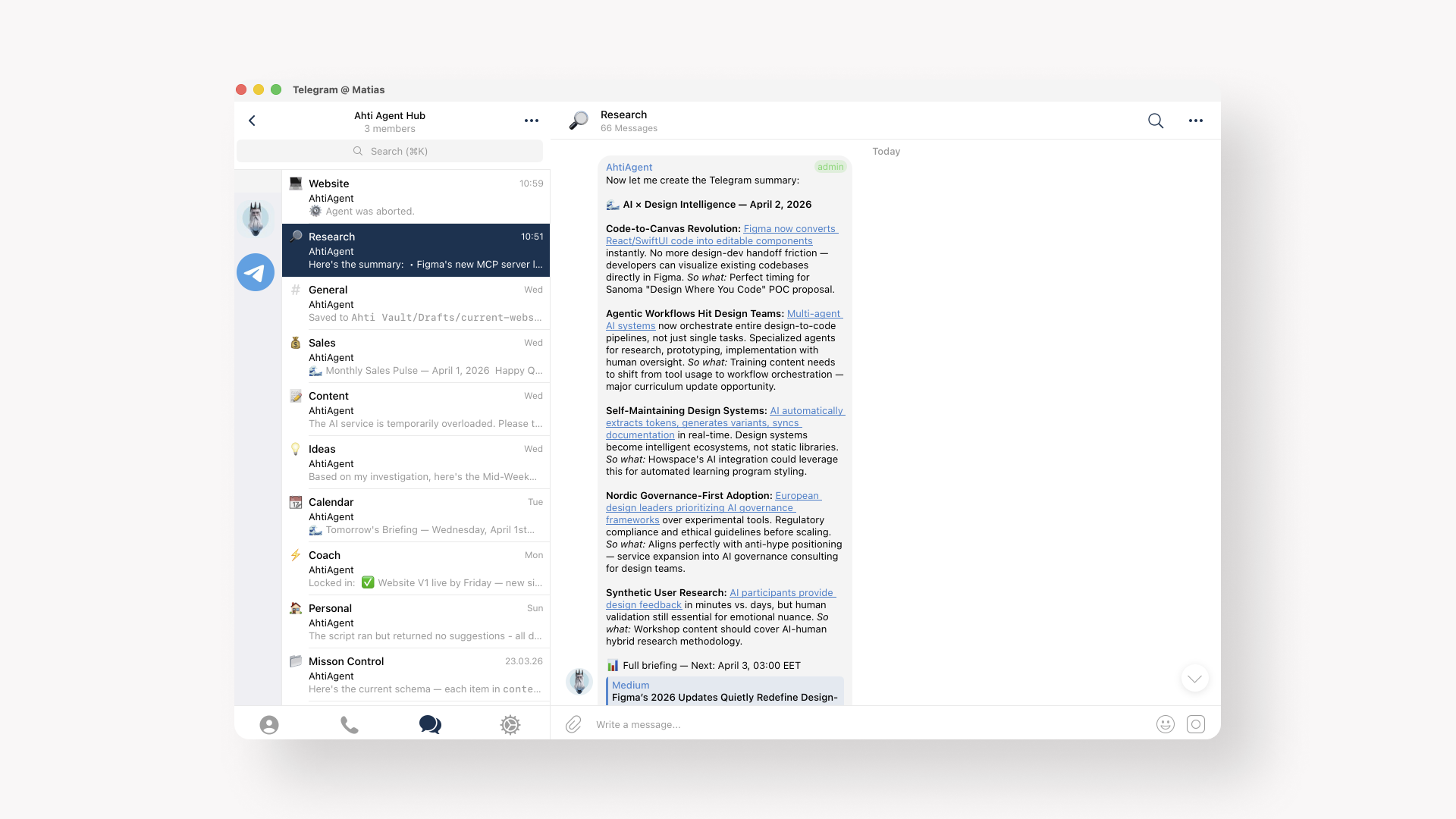The width and height of the screenshot is (1456, 819).
Task: Open Research chat three-dot options menu
Action: (1195, 121)
